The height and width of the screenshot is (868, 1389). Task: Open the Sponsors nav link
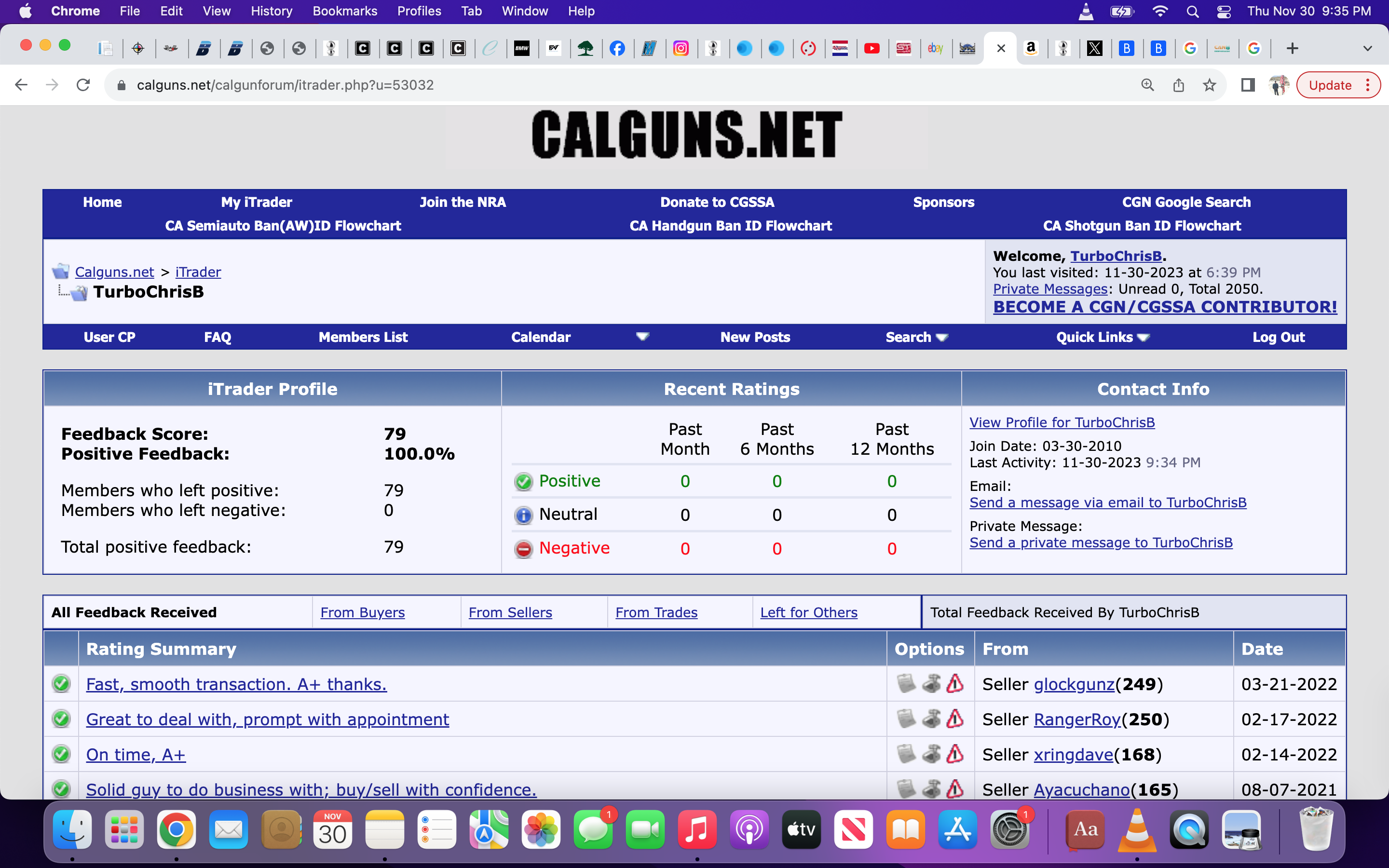point(943,202)
